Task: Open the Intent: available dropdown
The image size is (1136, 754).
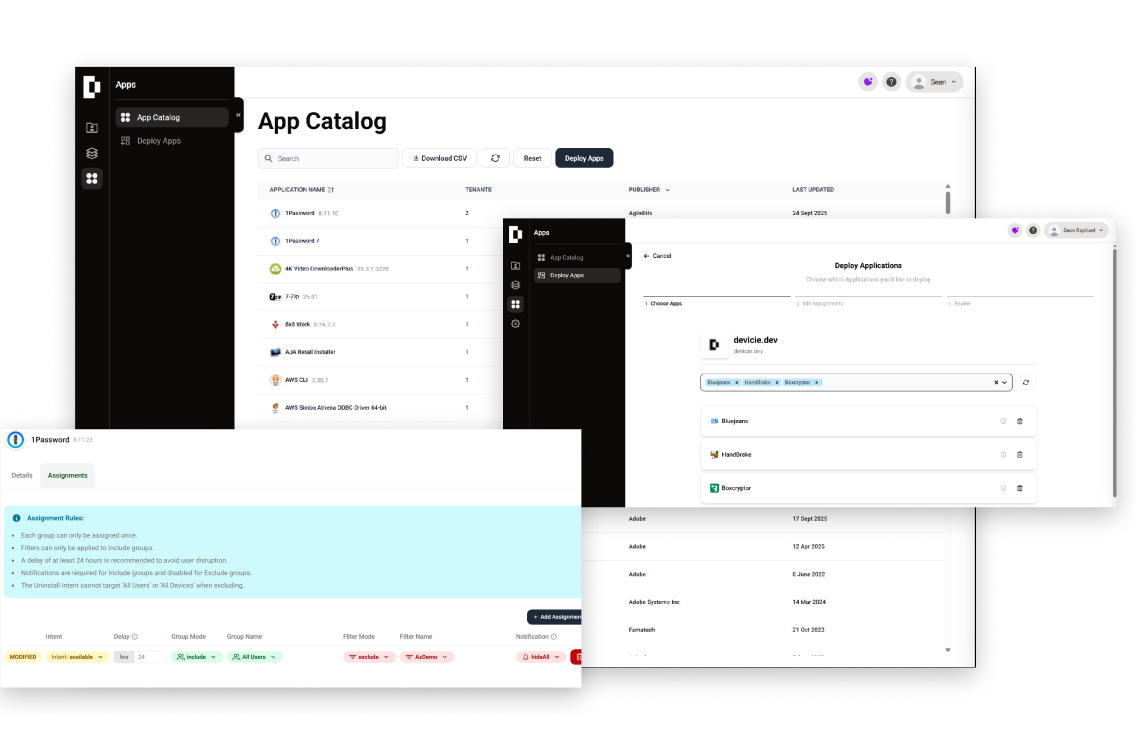Action: point(78,657)
